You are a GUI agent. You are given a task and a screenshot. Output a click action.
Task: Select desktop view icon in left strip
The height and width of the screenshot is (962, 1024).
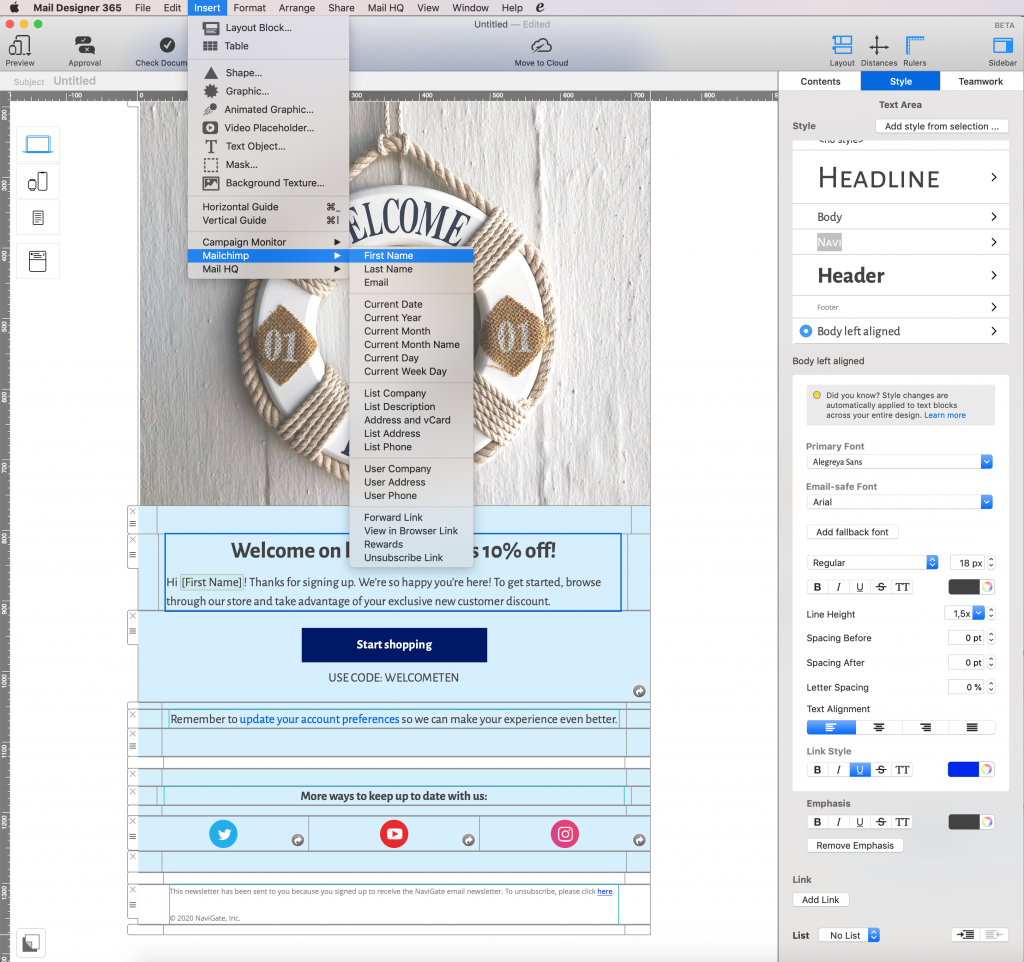tap(38, 144)
